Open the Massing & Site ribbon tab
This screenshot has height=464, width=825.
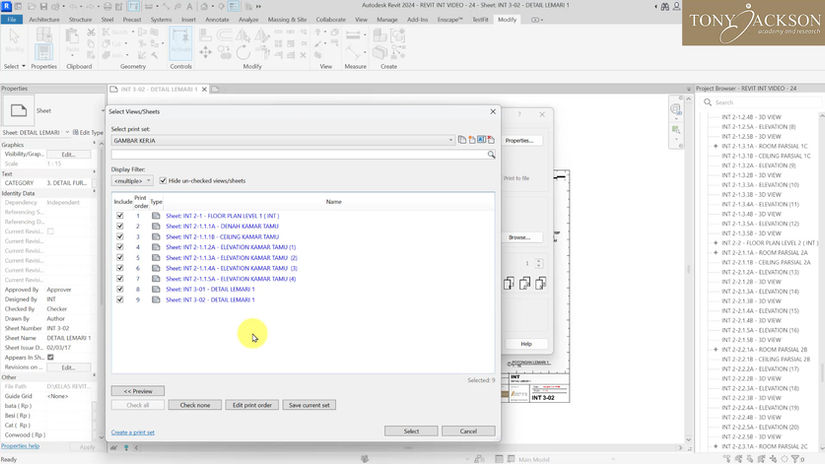287,19
